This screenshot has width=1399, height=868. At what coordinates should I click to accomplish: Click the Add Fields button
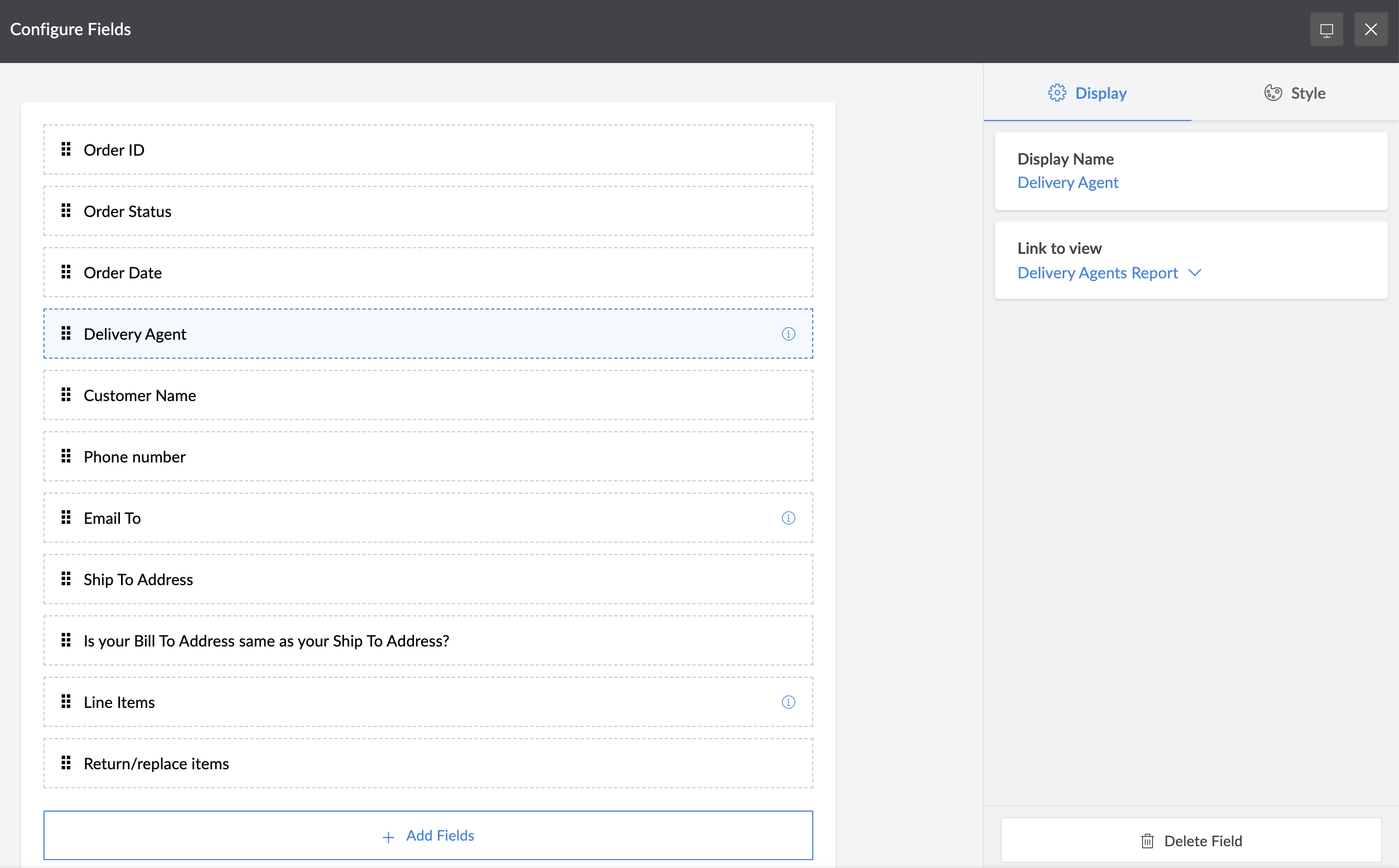(428, 835)
